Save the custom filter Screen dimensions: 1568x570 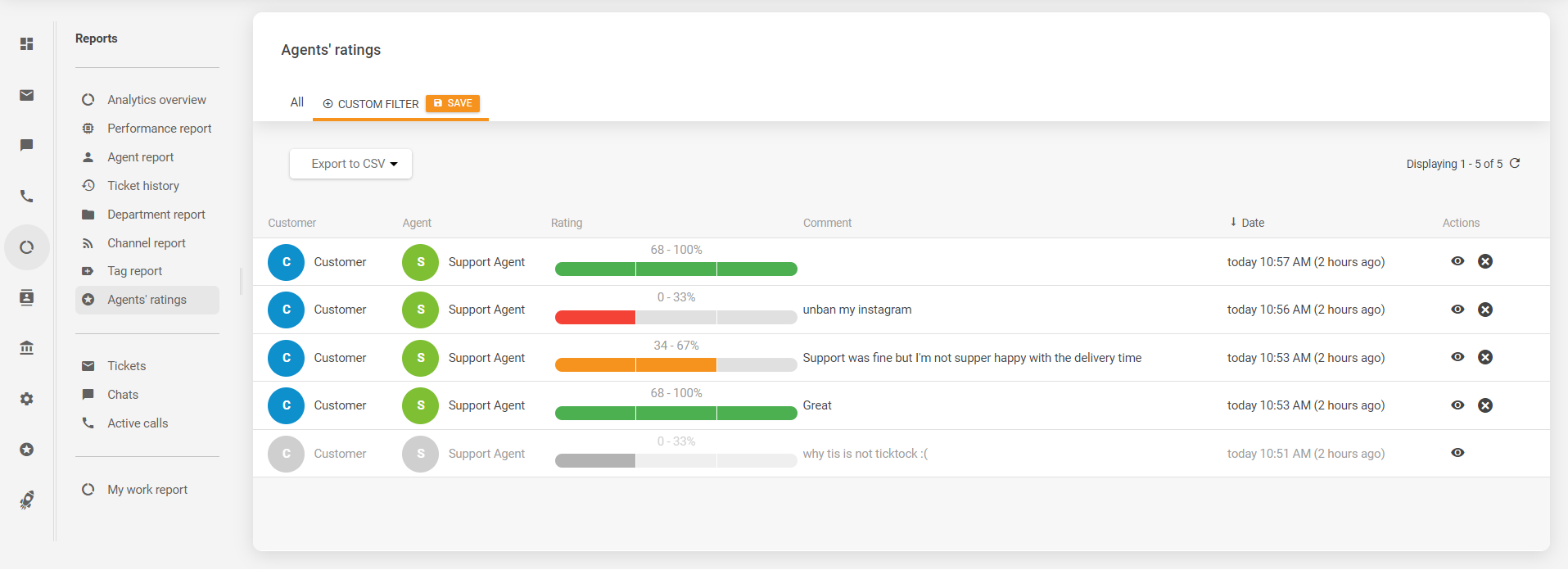click(453, 103)
